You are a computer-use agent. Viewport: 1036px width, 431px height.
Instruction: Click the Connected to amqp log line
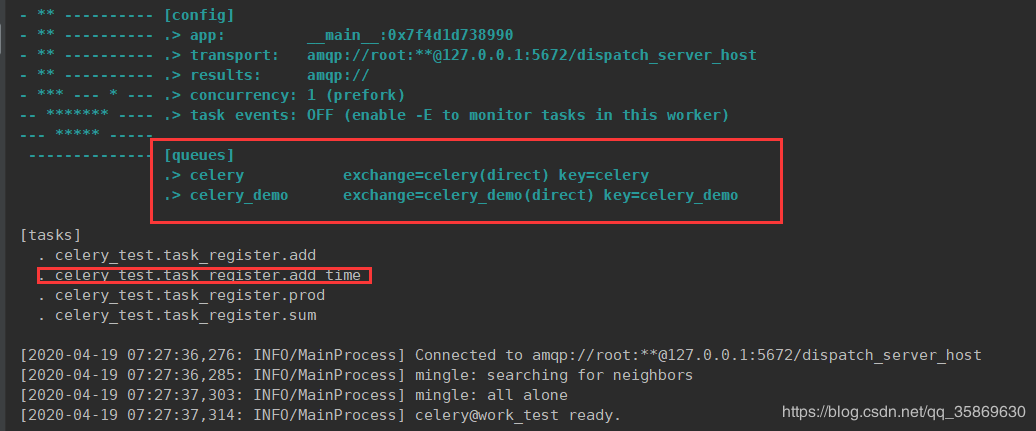click(501, 356)
